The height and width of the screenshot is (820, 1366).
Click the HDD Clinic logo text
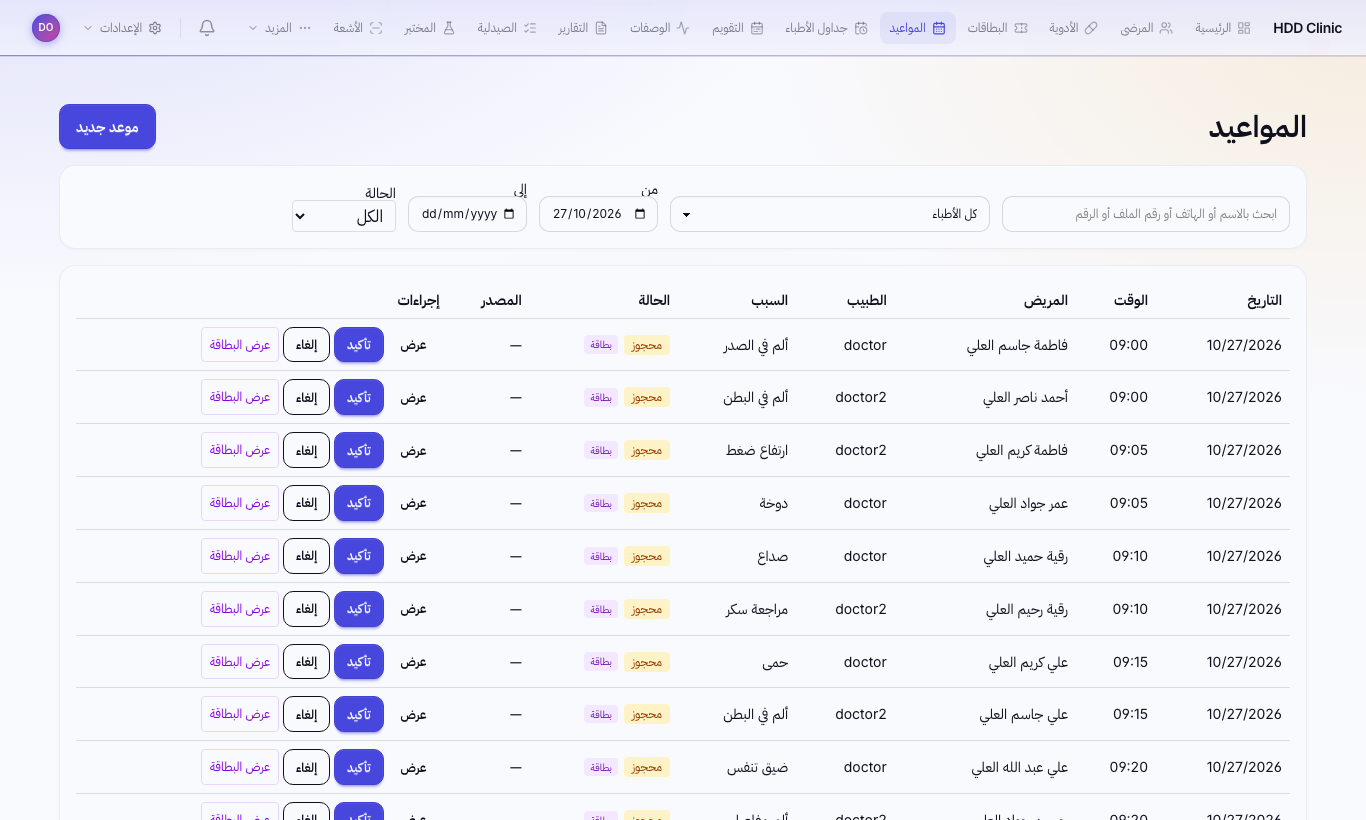(1308, 28)
